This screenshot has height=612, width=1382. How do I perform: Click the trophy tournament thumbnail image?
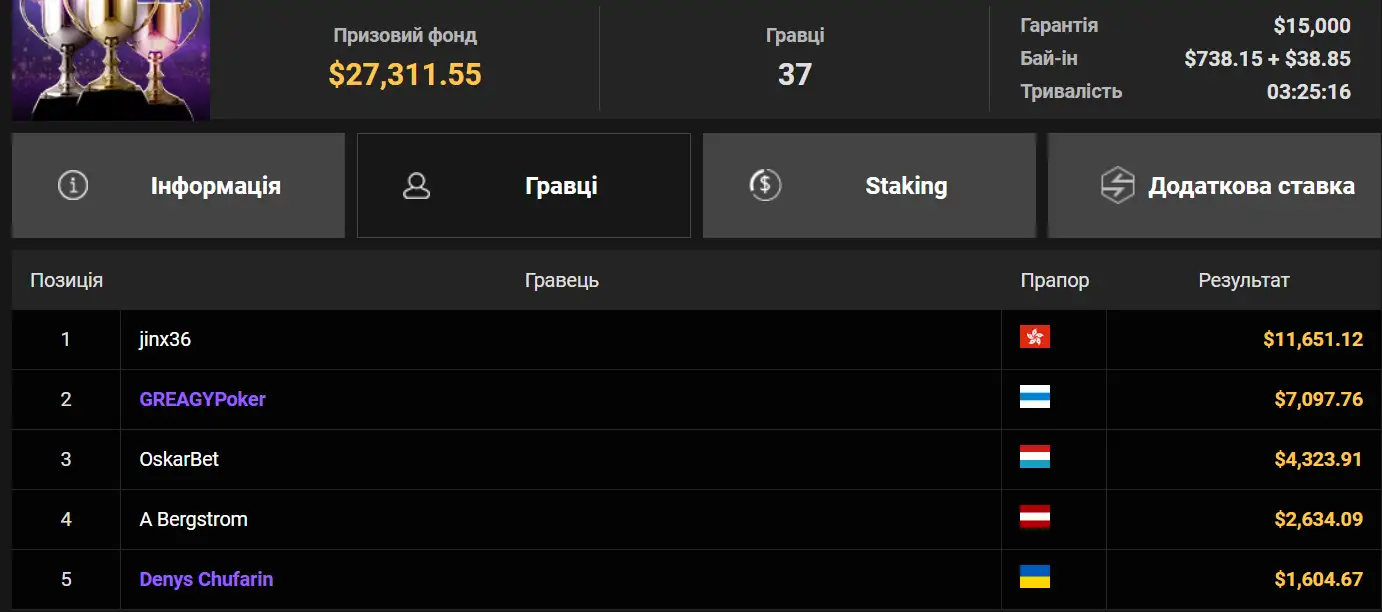110,58
